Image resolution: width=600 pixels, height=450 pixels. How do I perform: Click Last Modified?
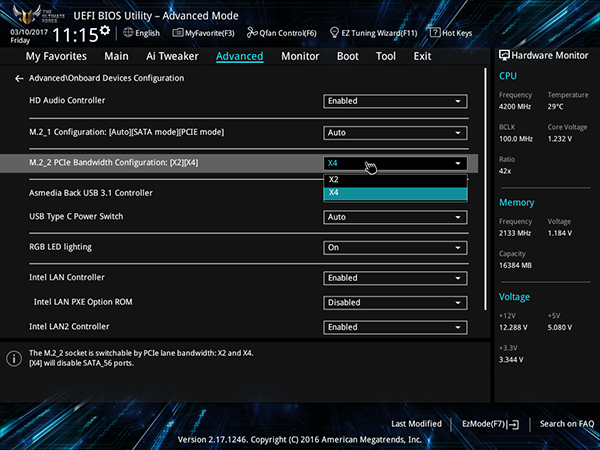416,424
